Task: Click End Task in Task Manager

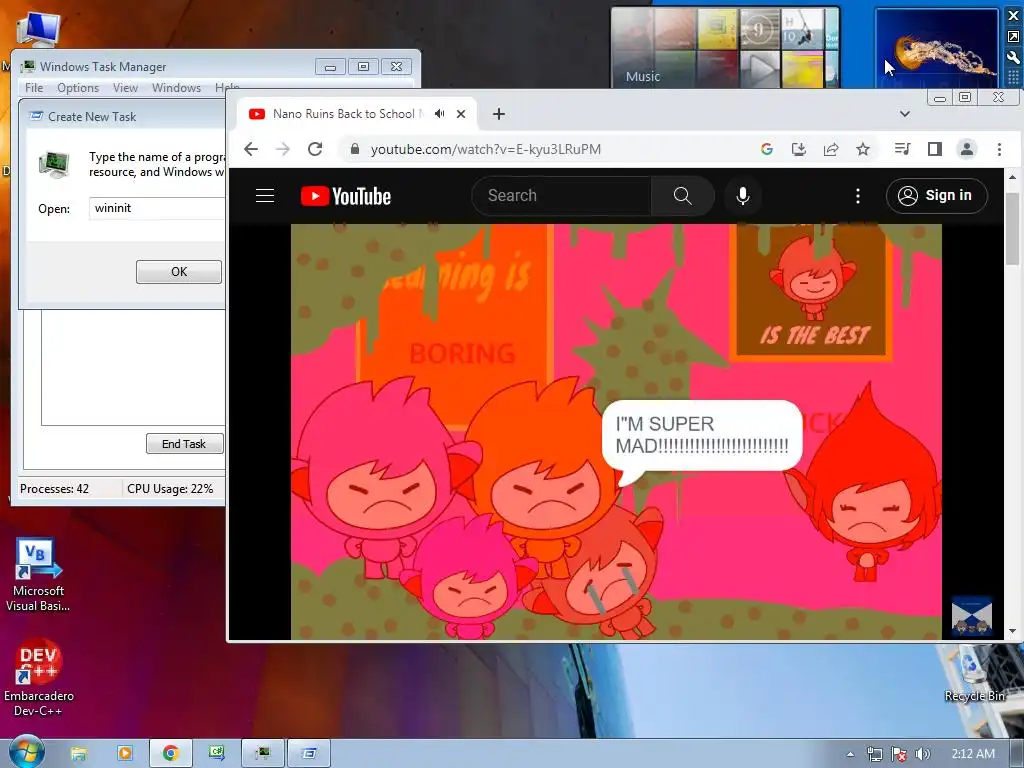Action: coord(184,443)
